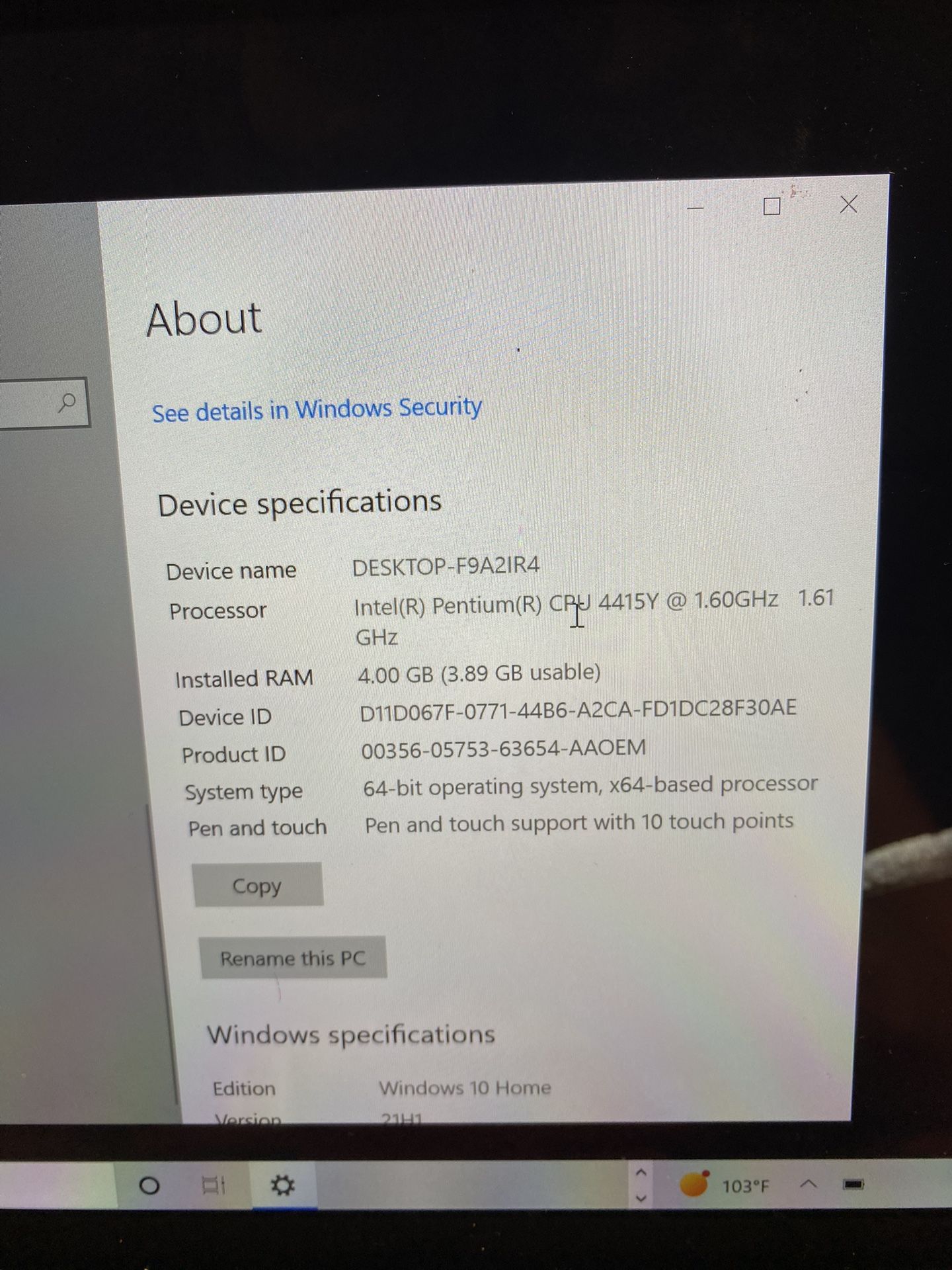Open See details in Windows Security link
This screenshot has width=952, height=1270.
317,409
